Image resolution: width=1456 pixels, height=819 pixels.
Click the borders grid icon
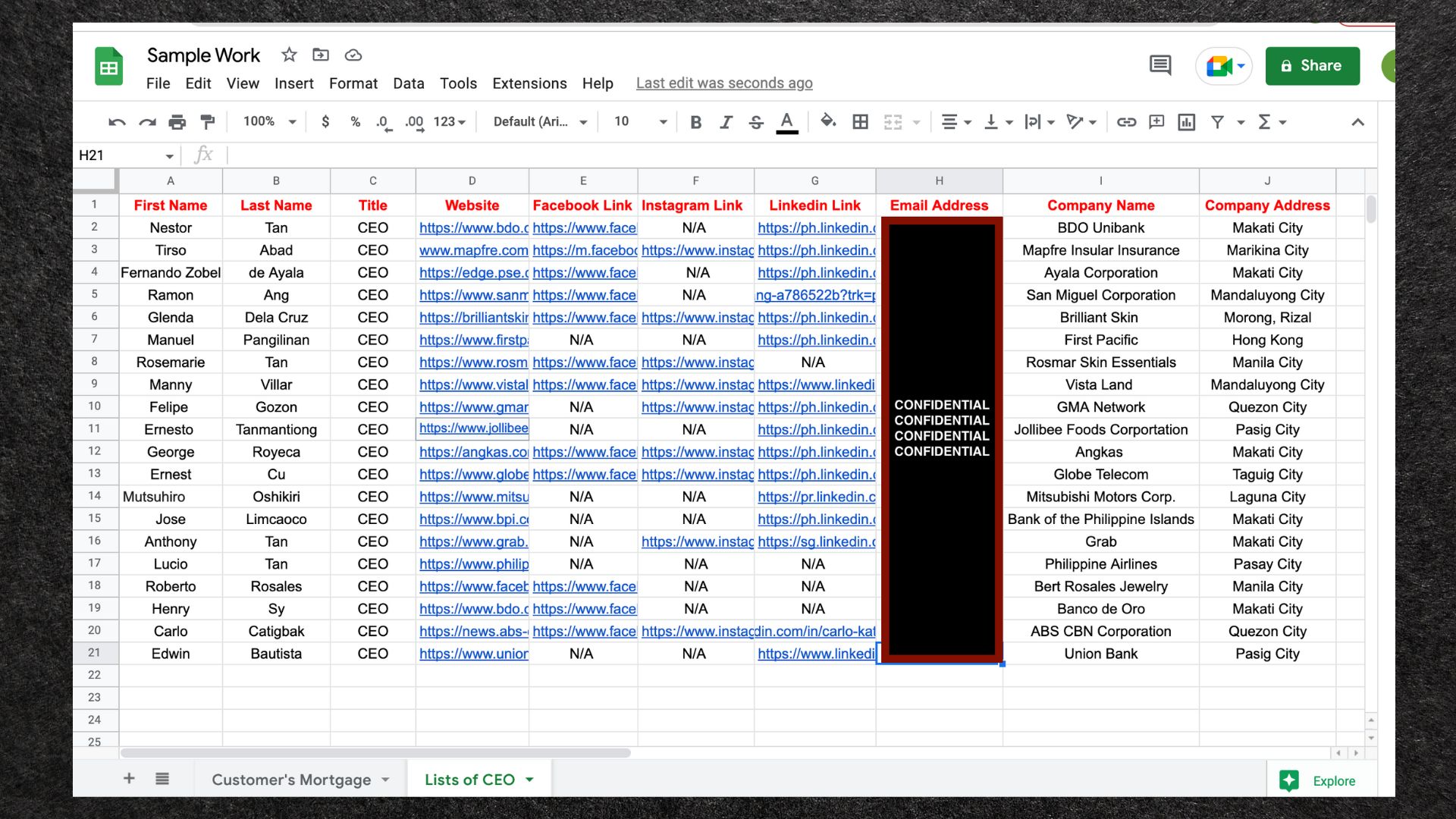[860, 122]
